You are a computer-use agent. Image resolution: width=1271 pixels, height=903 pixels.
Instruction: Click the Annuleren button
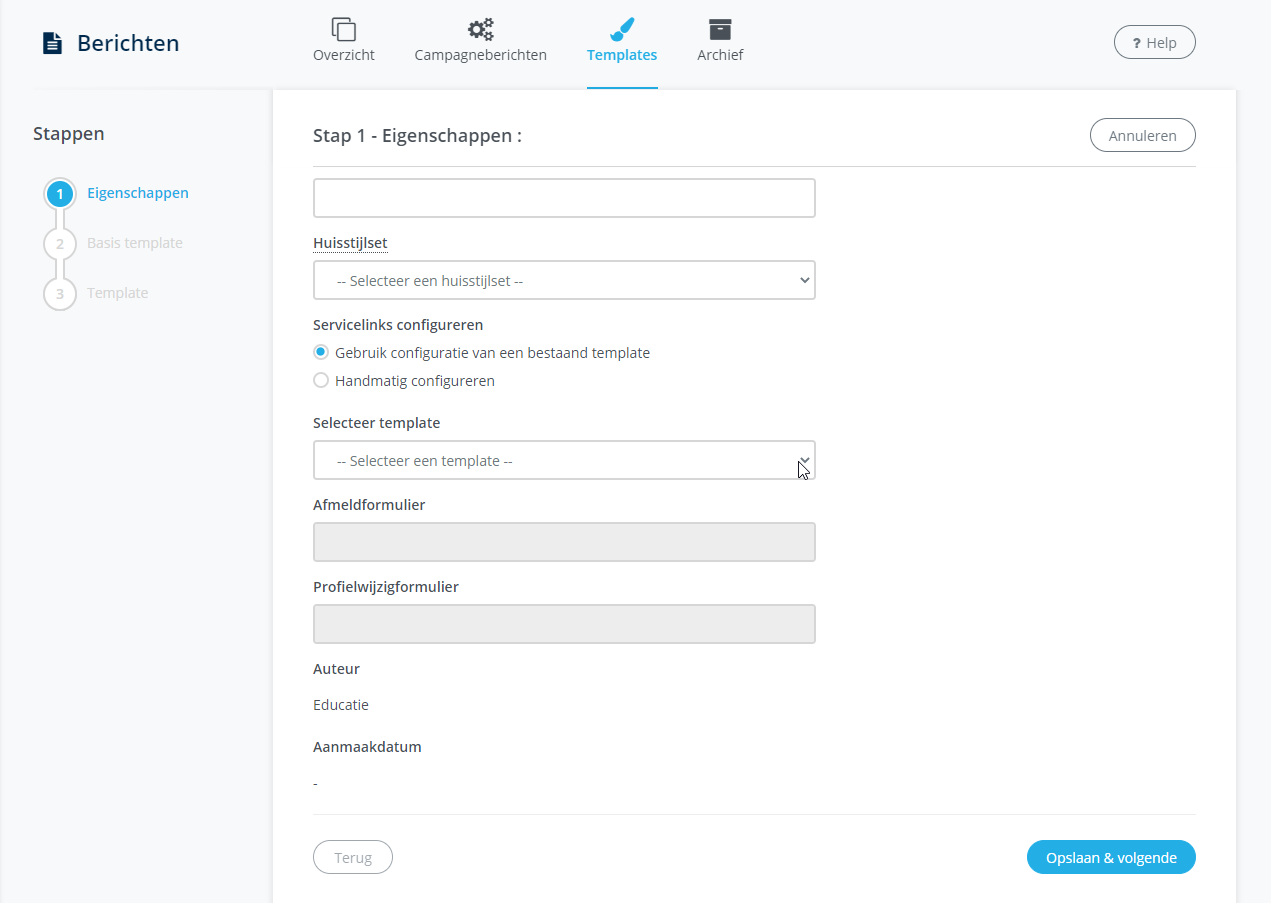pyautogui.click(x=1142, y=136)
